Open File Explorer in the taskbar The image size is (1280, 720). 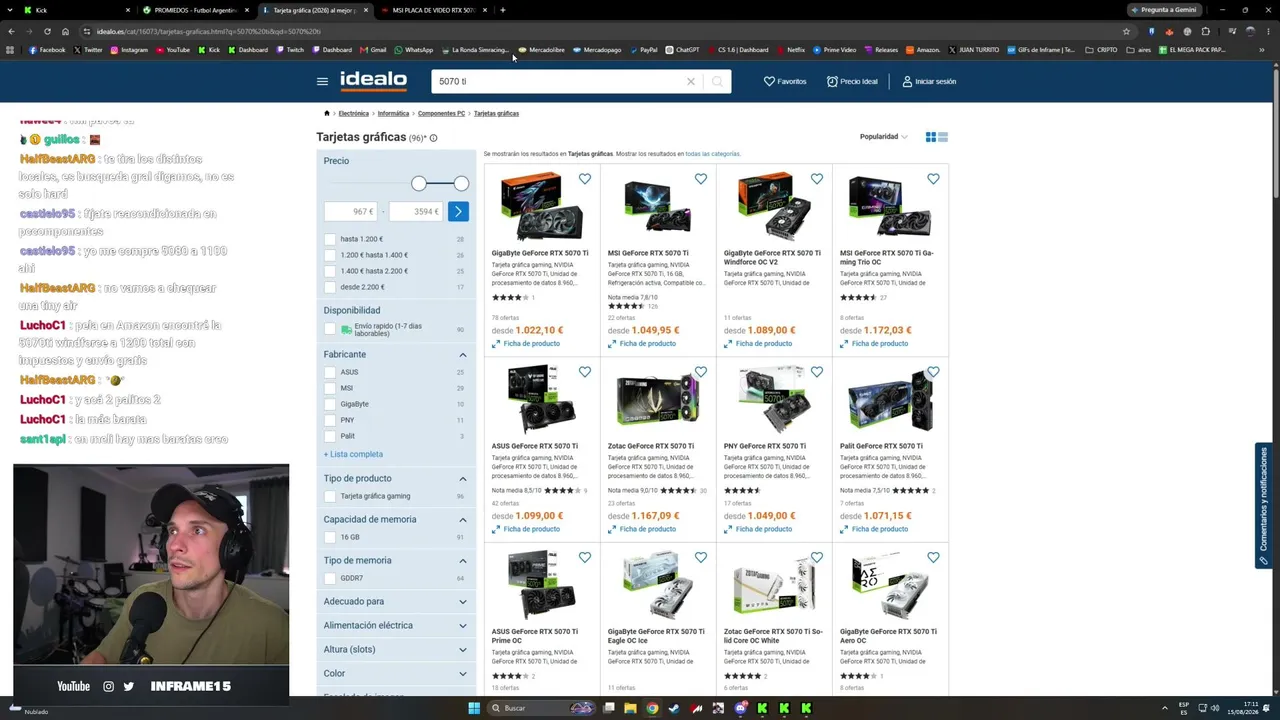pos(630,708)
